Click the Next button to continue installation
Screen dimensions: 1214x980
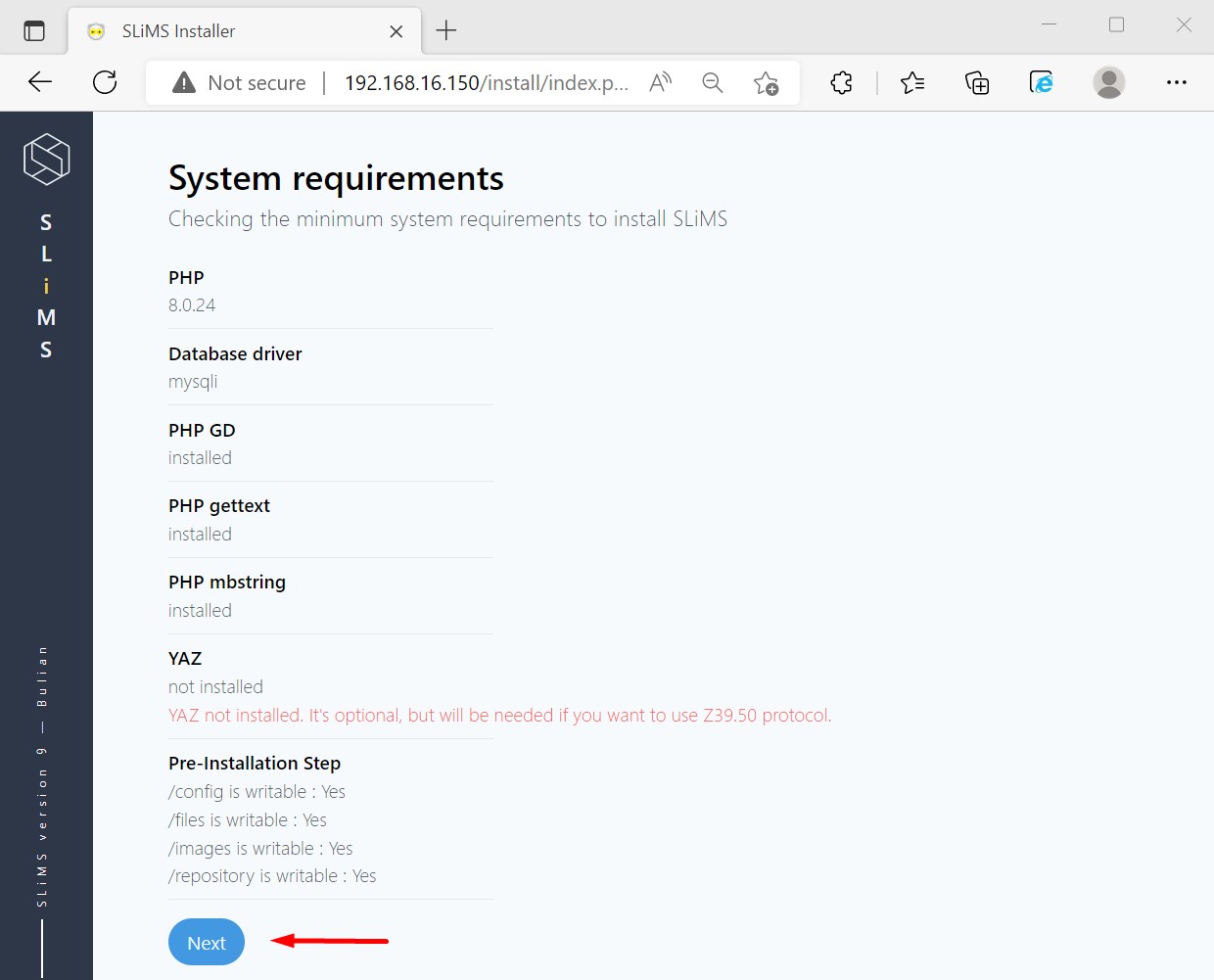207,942
